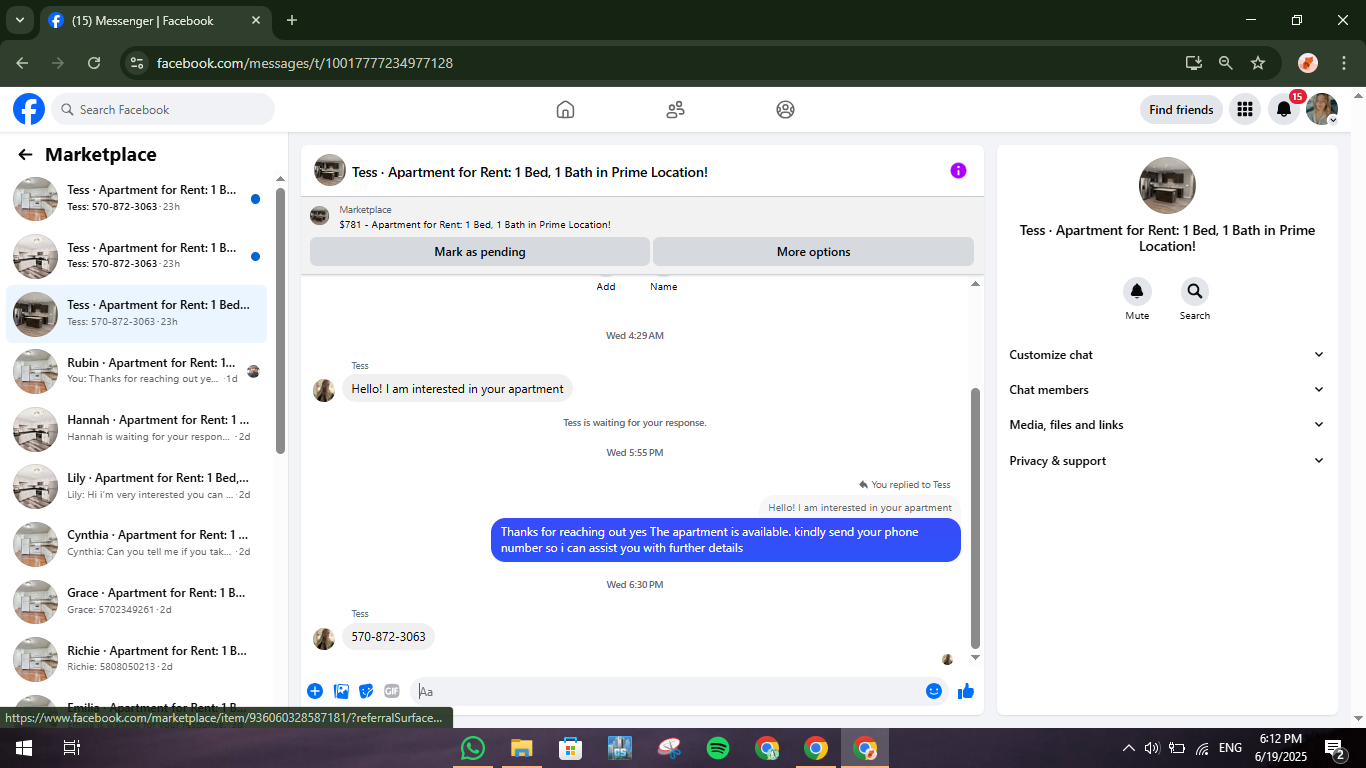Attach a photo using the composer image icon
The height and width of the screenshot is (768, 1366).
341,691
